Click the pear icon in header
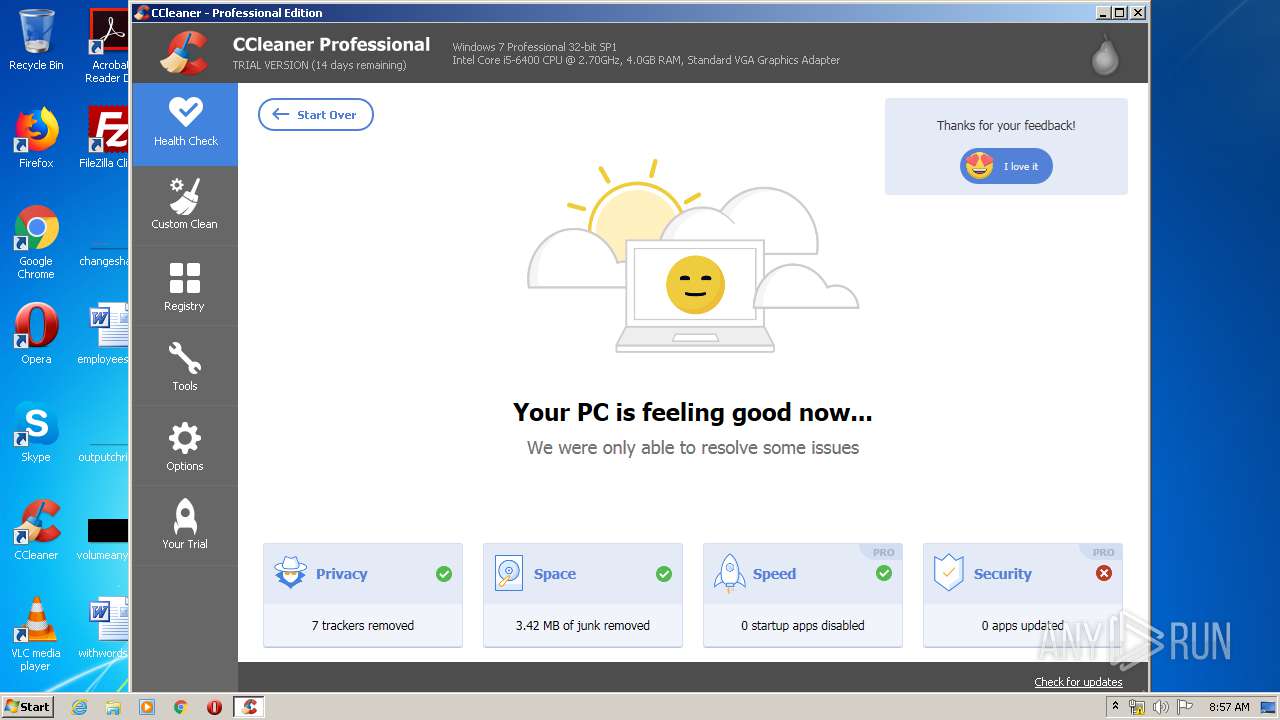 (x=1105, y=55)
